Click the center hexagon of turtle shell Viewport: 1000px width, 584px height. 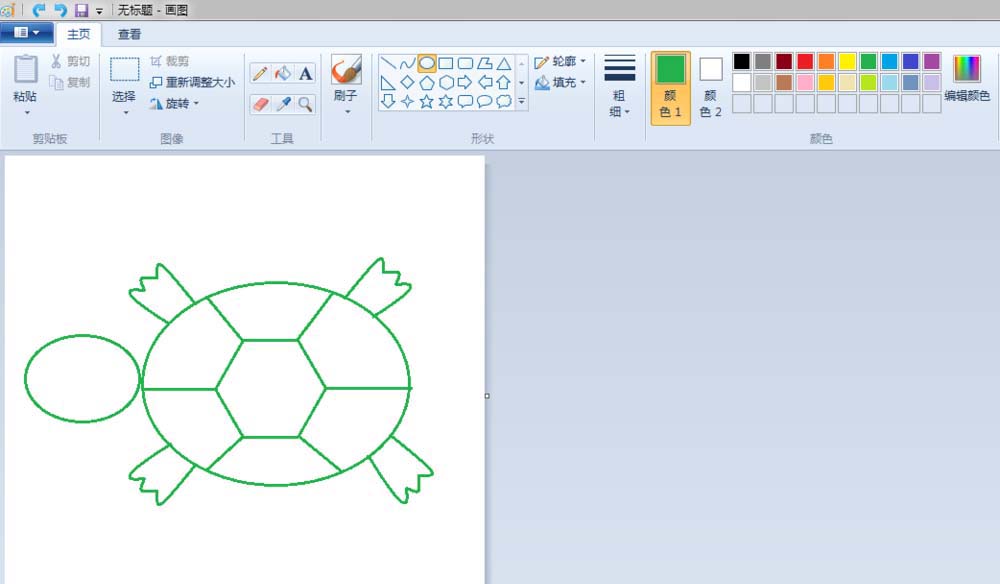coord(271,389)
